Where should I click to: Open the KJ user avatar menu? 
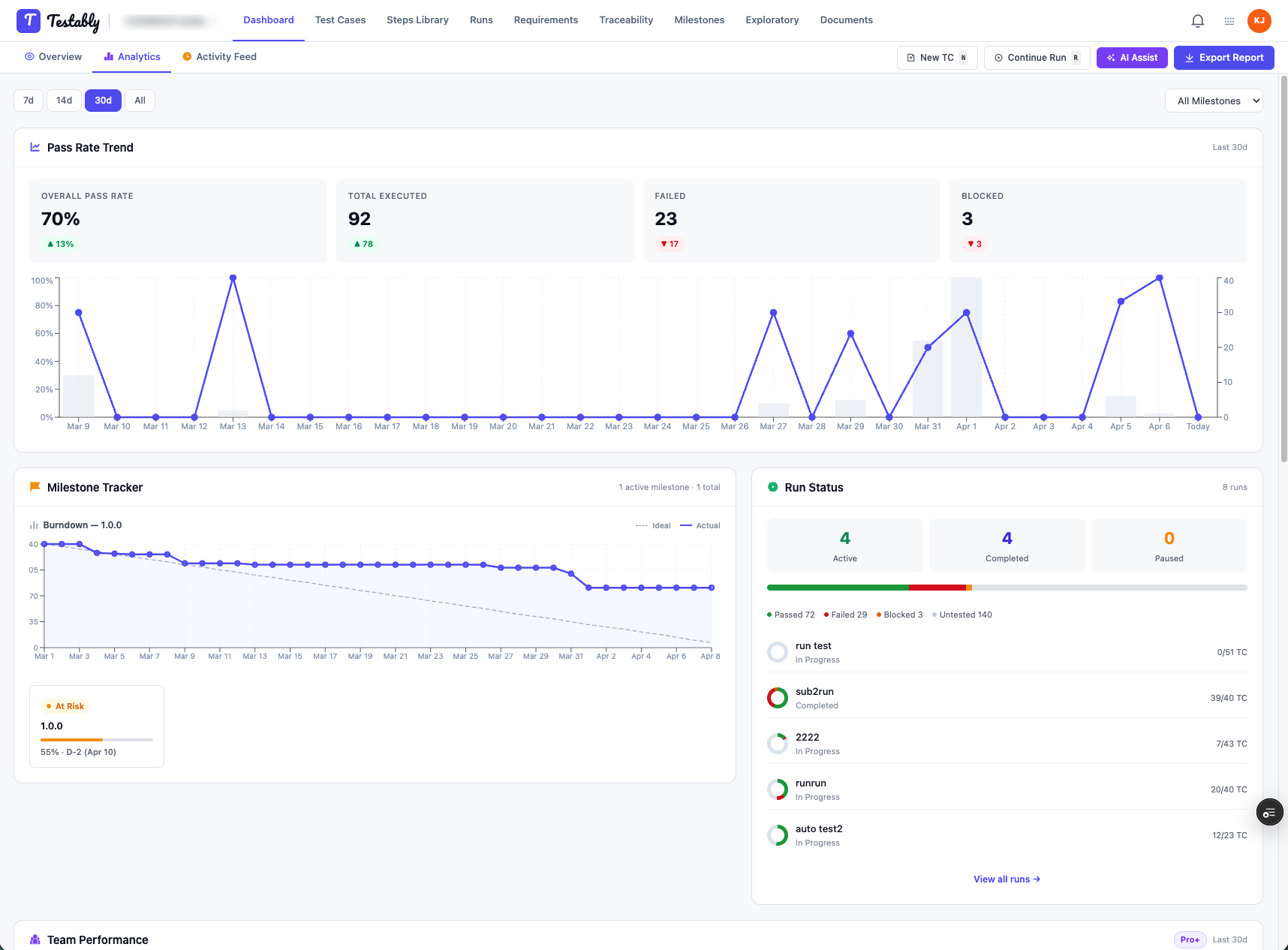1259,21
